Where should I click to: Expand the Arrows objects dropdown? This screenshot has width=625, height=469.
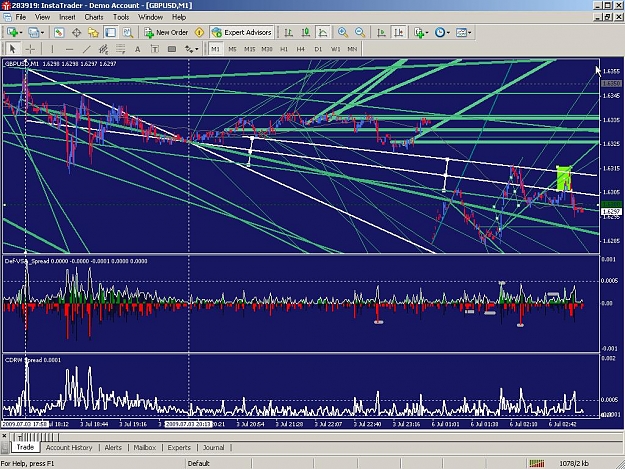point(191,49)
